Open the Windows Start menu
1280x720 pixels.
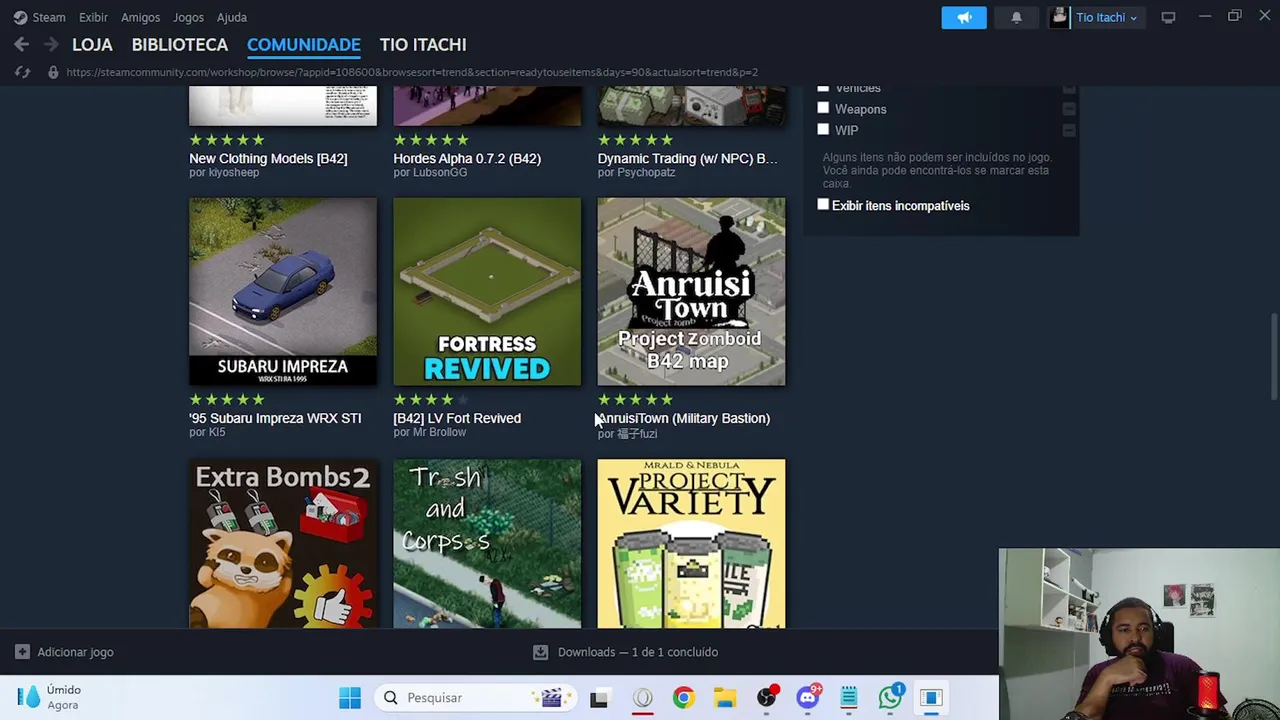click(349, 698)
